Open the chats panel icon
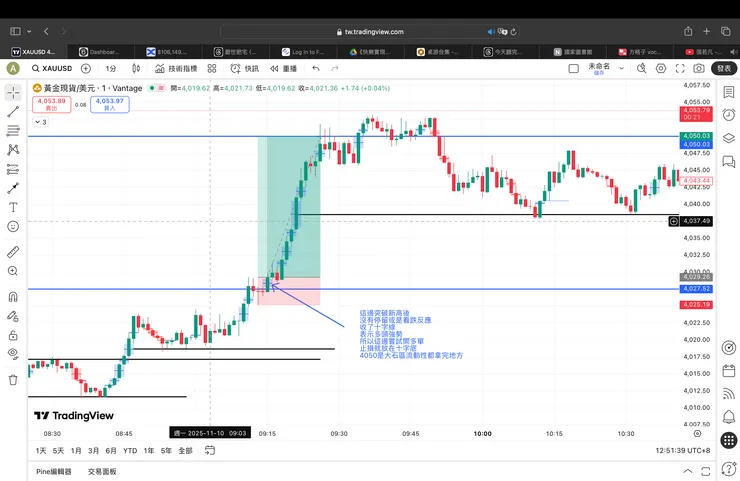 (729, 161)
